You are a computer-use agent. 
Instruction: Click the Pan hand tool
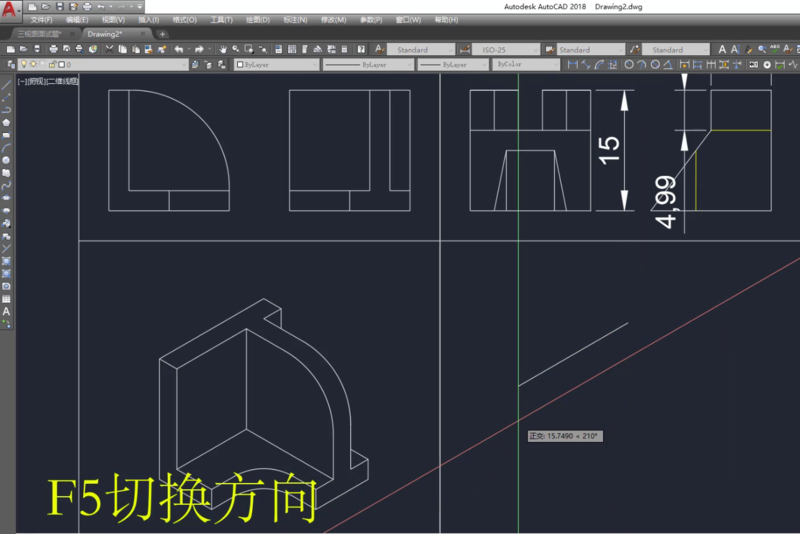click(x=222, y=49)
